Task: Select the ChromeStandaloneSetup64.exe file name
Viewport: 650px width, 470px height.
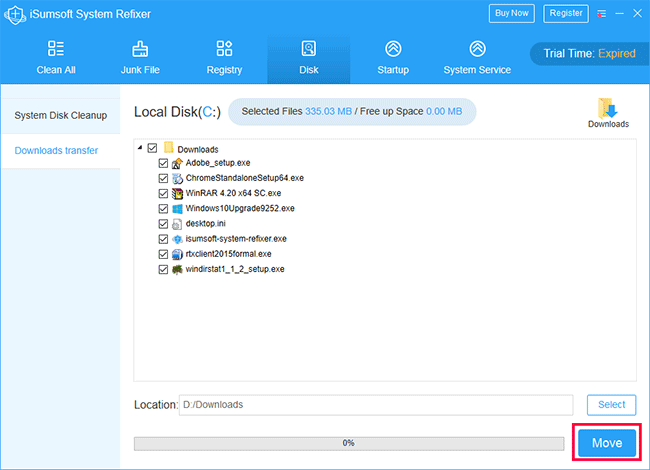Action: (x=245, y=178)
